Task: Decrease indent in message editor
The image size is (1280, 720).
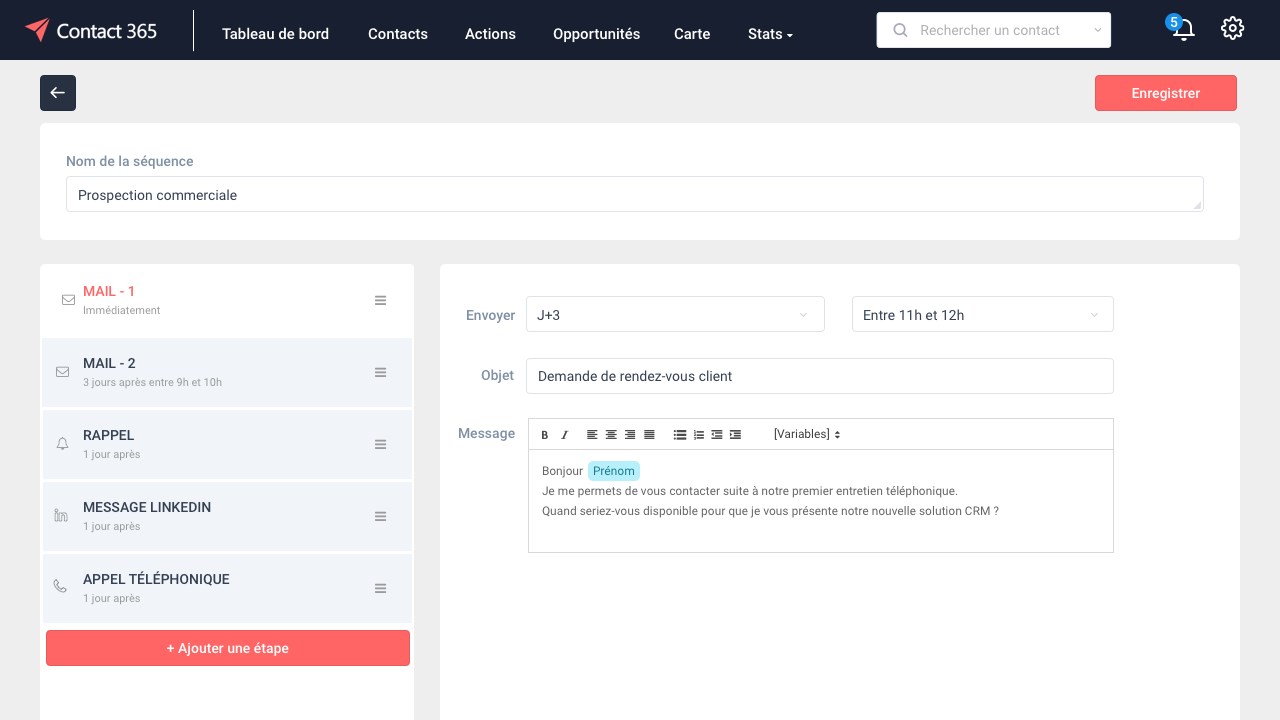Action: (x=717, y=435)
